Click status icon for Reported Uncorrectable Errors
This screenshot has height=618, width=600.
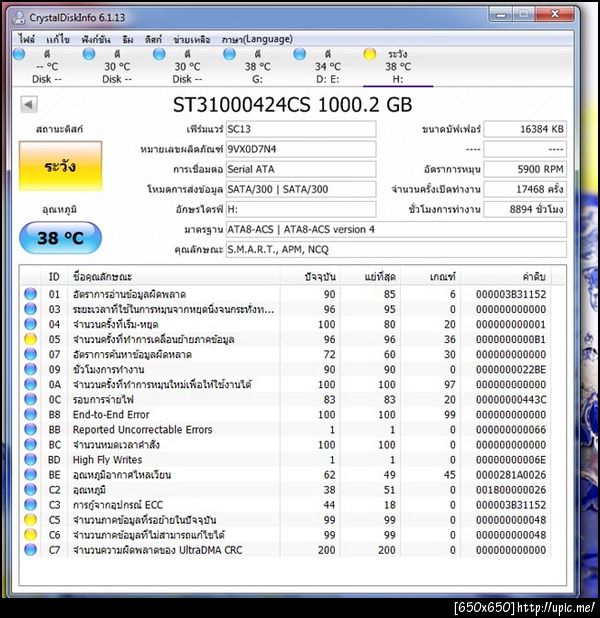coord(30,429)
